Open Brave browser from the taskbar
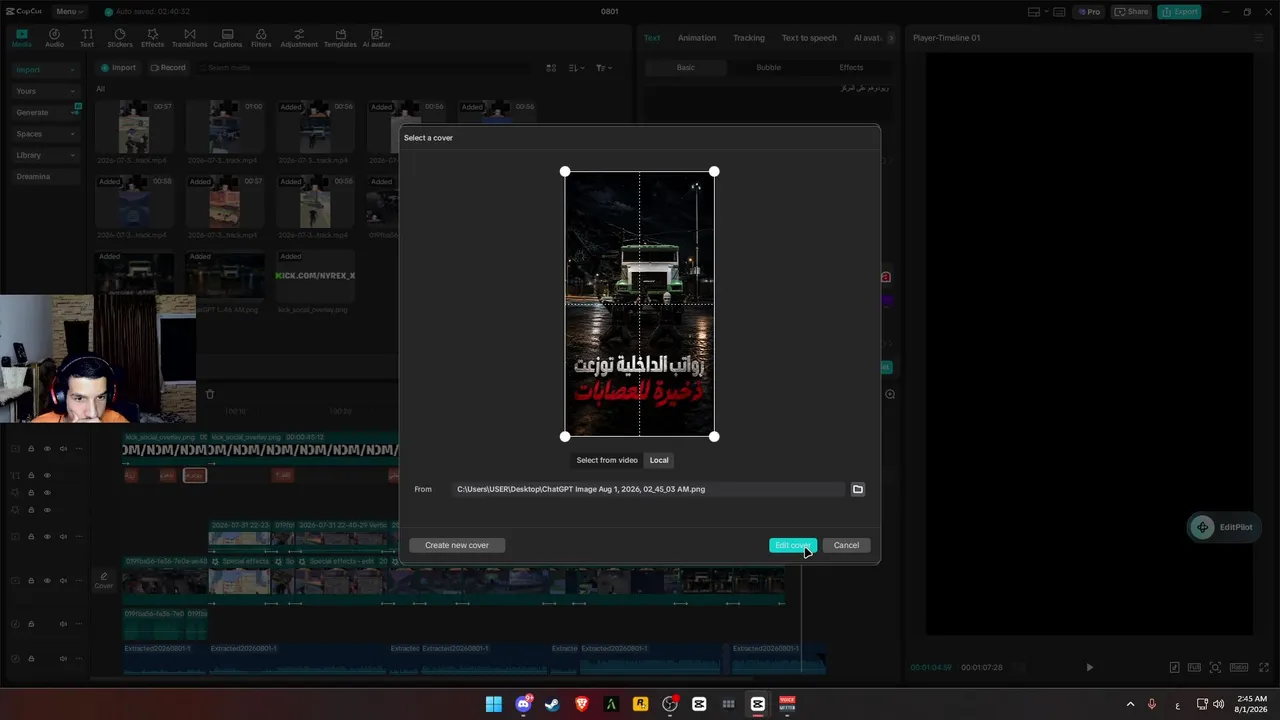 pyautogui.click(x=582, y=704)
